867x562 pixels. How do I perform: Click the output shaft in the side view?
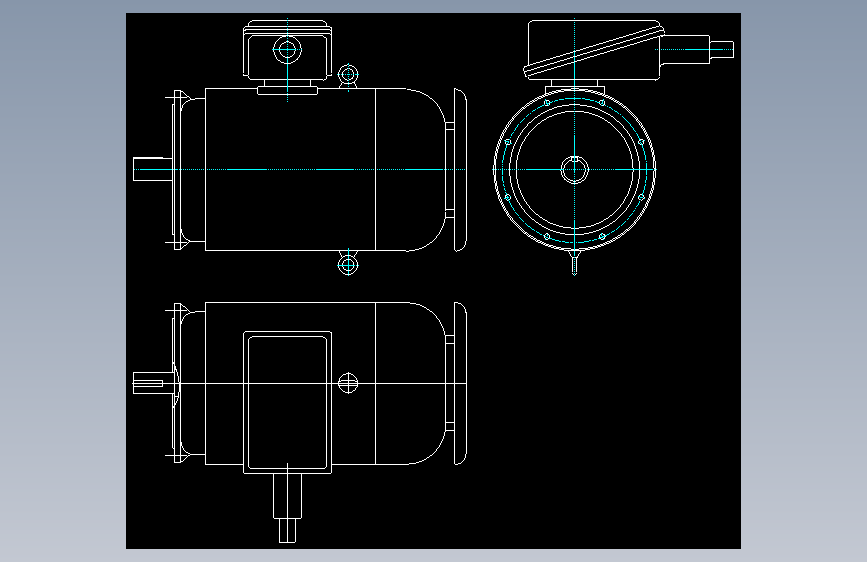153,169
